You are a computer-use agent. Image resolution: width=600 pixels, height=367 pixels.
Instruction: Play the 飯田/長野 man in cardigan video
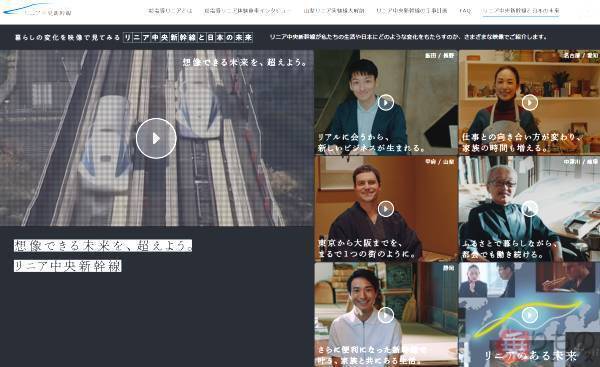386,103
